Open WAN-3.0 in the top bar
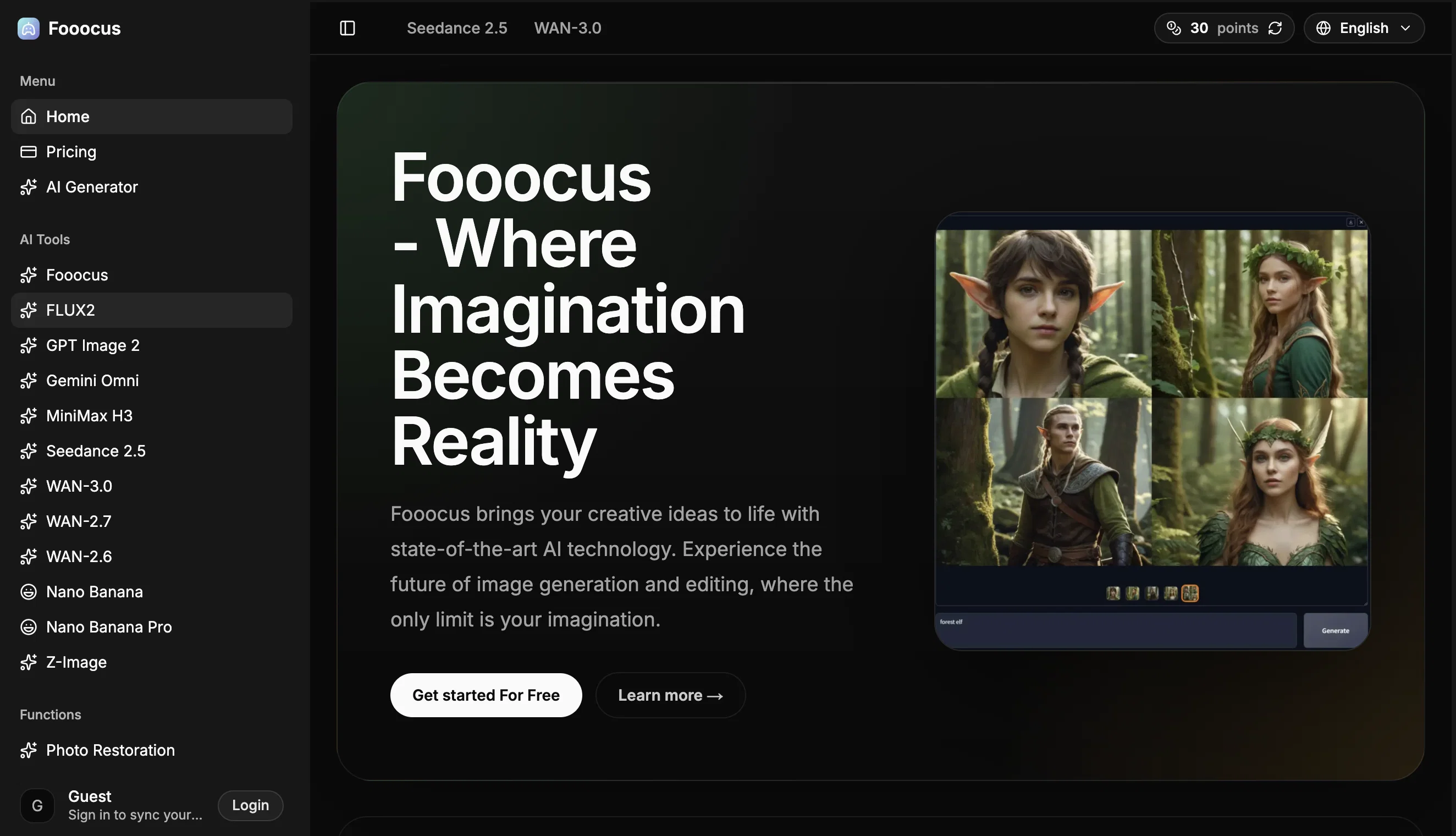 click(567, 28)
